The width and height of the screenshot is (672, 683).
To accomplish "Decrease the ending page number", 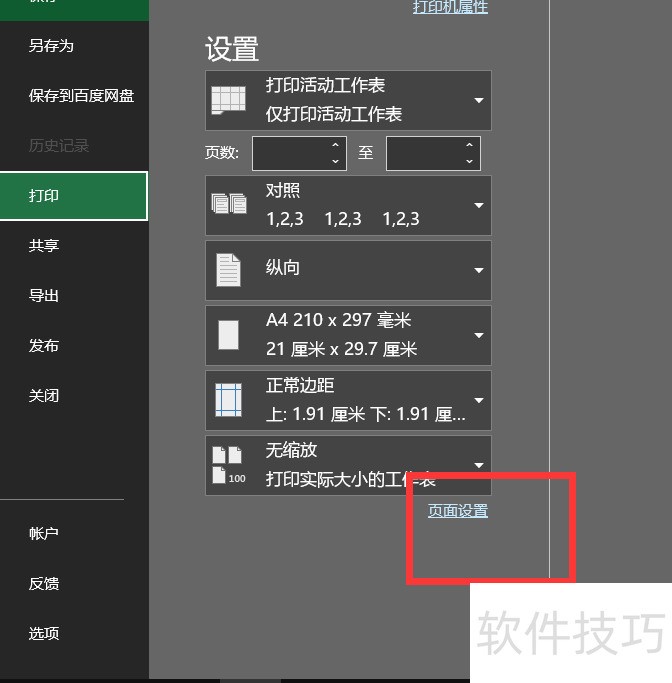I will coord(469,161).
